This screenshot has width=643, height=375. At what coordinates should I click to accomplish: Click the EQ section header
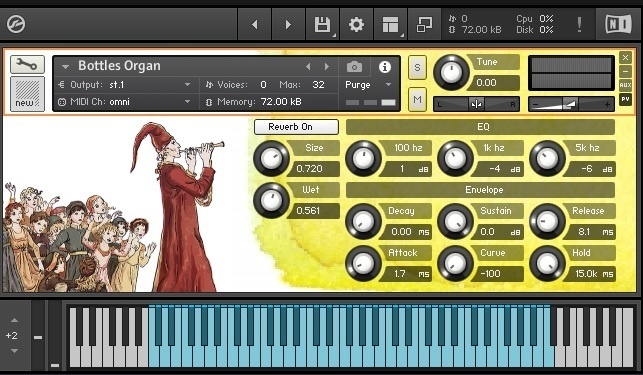pos(480,127)
